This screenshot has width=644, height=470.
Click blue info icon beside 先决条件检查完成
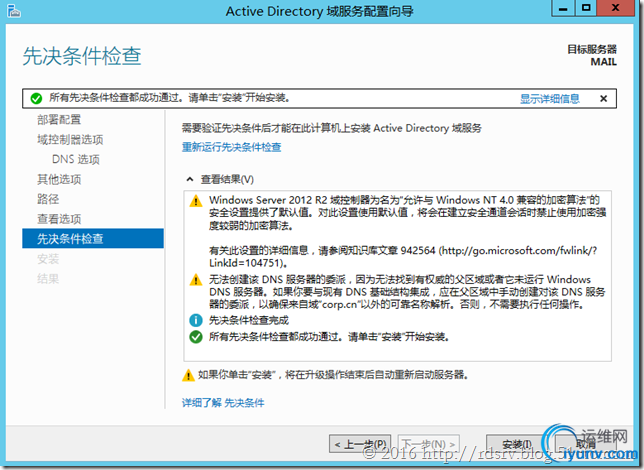click(x=196, y=320)
